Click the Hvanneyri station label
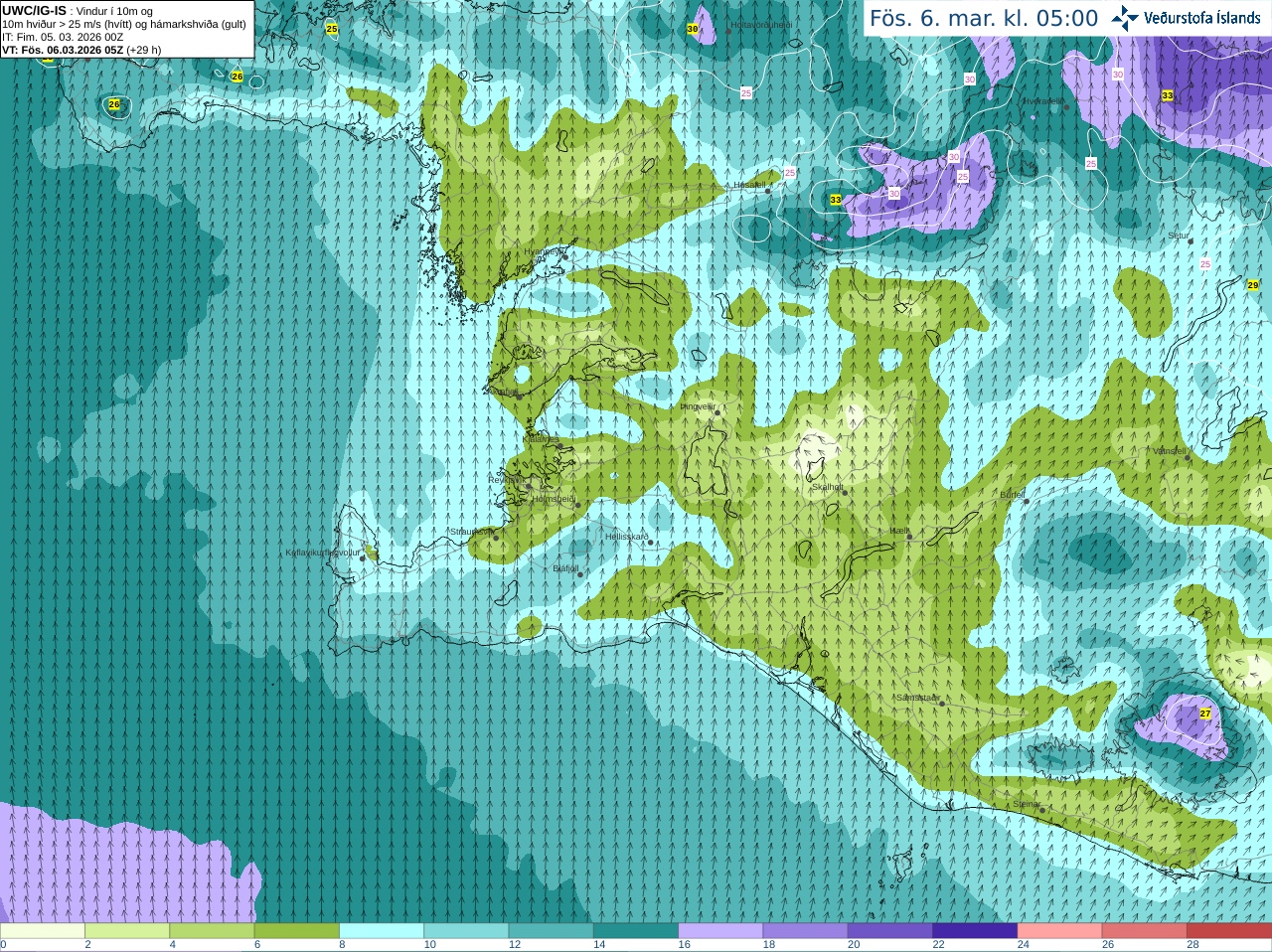This screenshot has width=1272, height=952. point(543,251)
